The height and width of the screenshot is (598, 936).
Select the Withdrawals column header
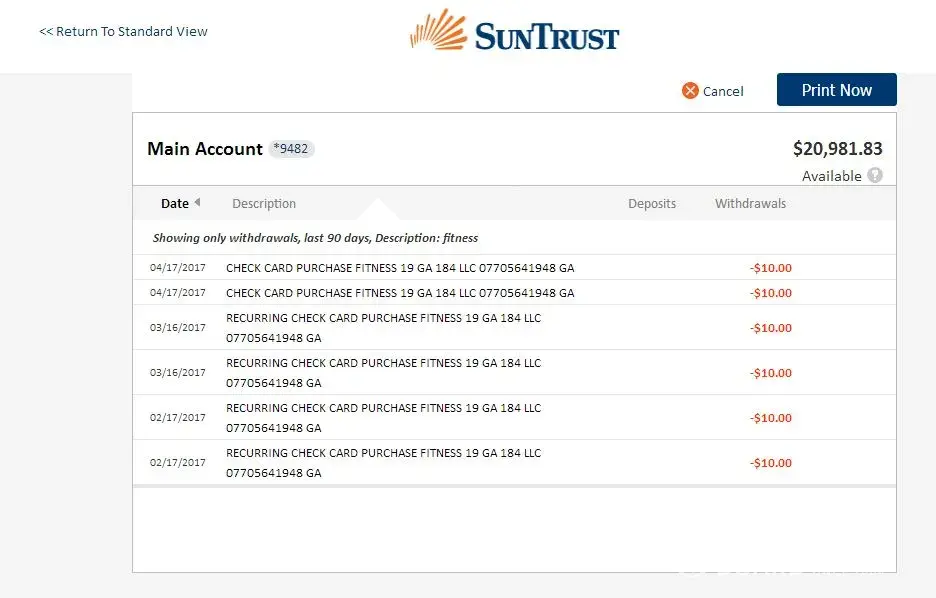(x=750, y=203)
